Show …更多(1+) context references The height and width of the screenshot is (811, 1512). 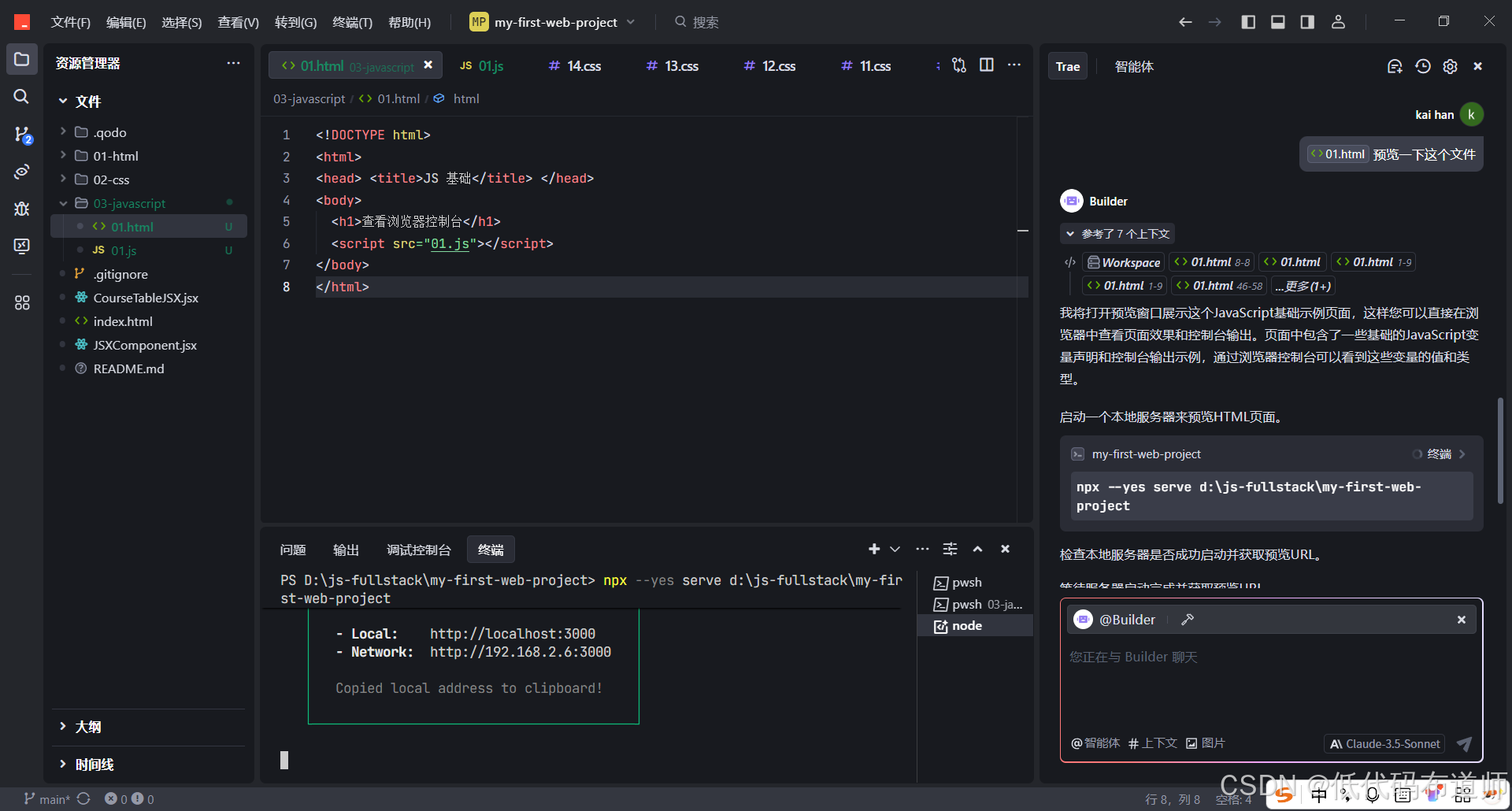1303,286
